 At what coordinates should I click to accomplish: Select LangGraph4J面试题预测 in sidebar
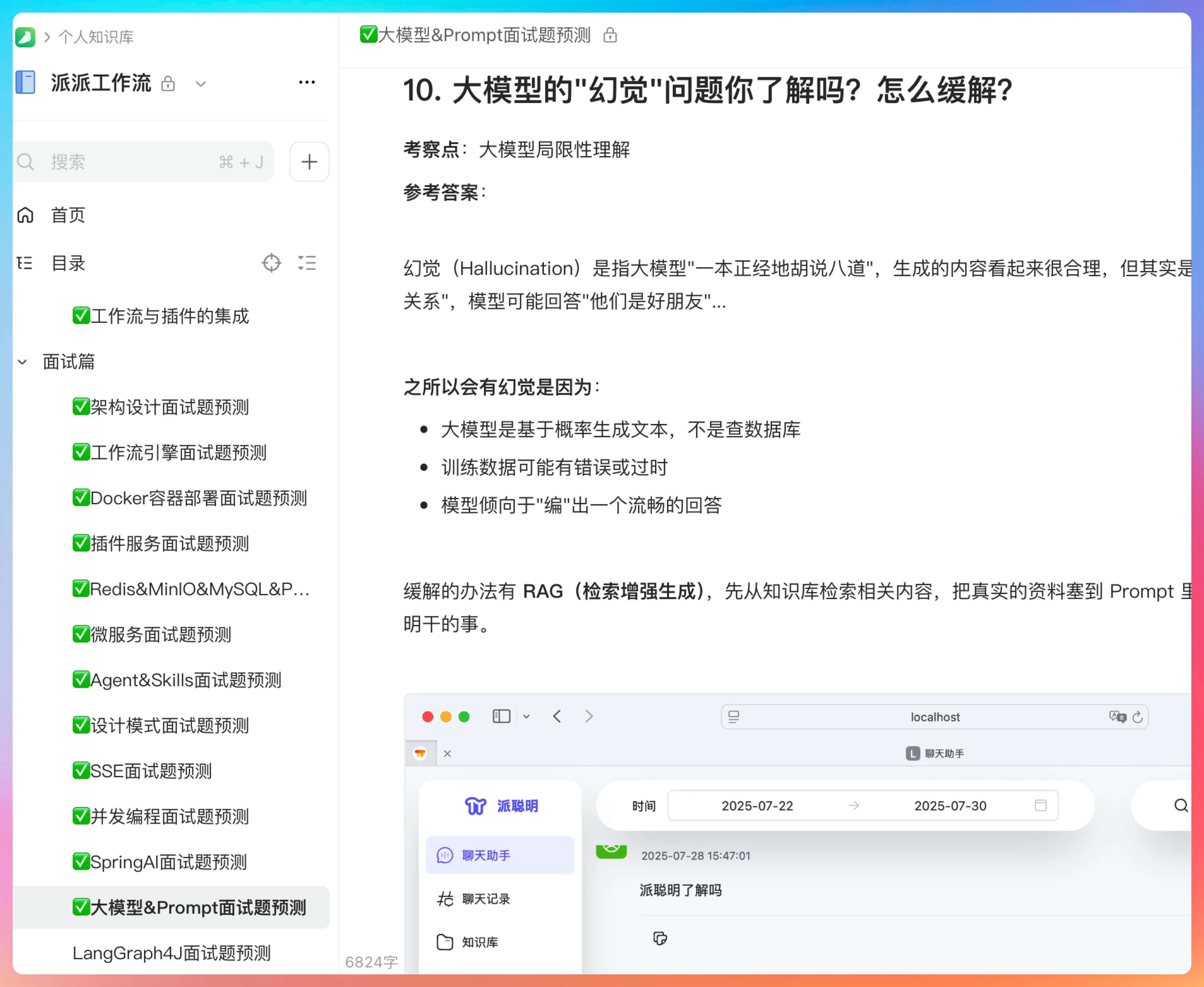click(x=171, y=953)
